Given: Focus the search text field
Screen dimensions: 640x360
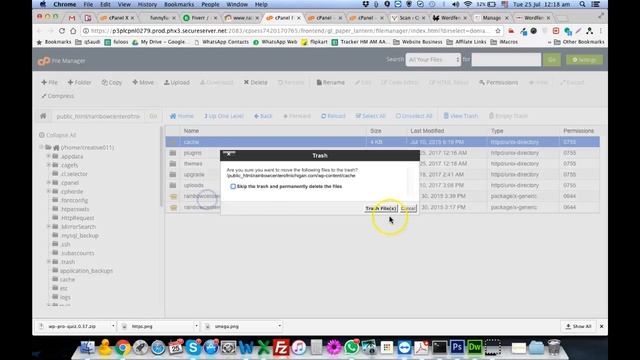Looking at the screenshot, I should (506, 60).
